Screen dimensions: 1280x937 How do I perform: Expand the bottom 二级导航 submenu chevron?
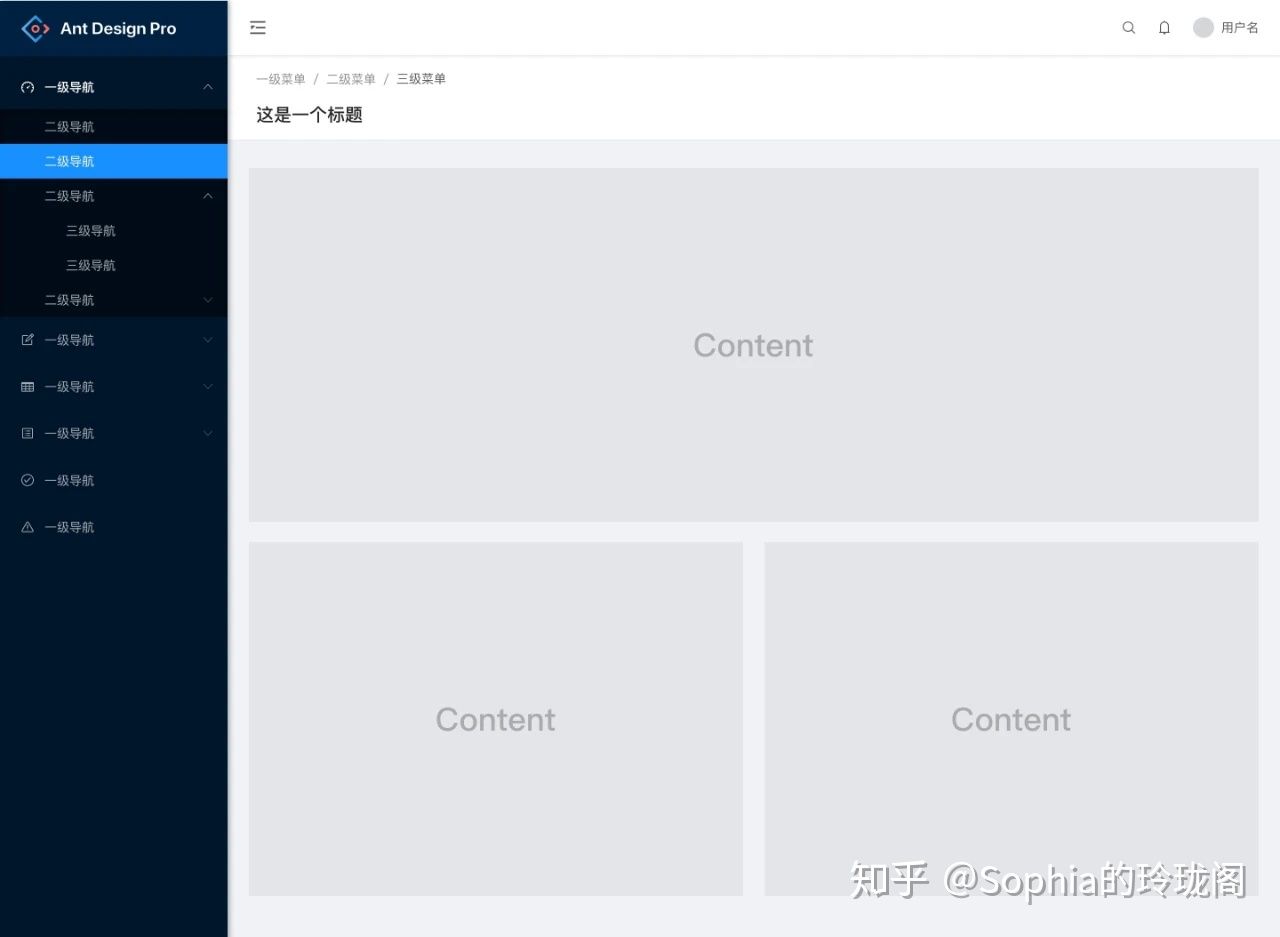coord(207,299)
